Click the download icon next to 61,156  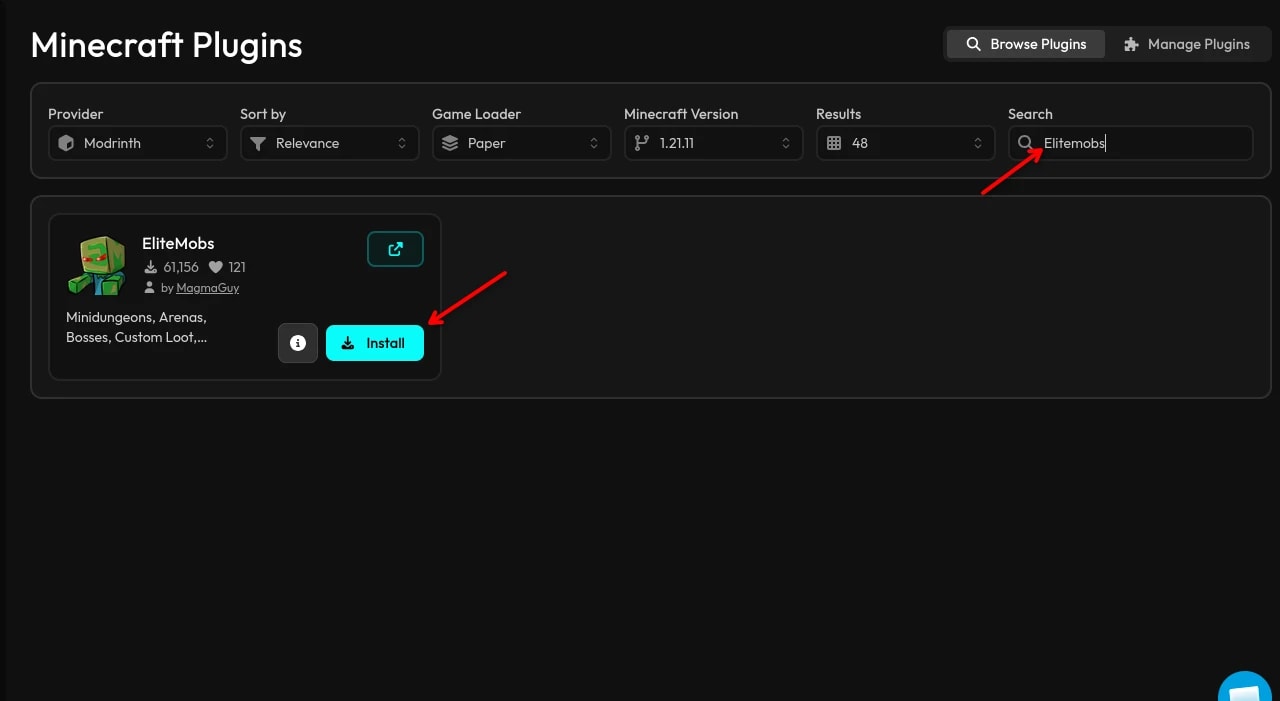(x=151, y=267)
